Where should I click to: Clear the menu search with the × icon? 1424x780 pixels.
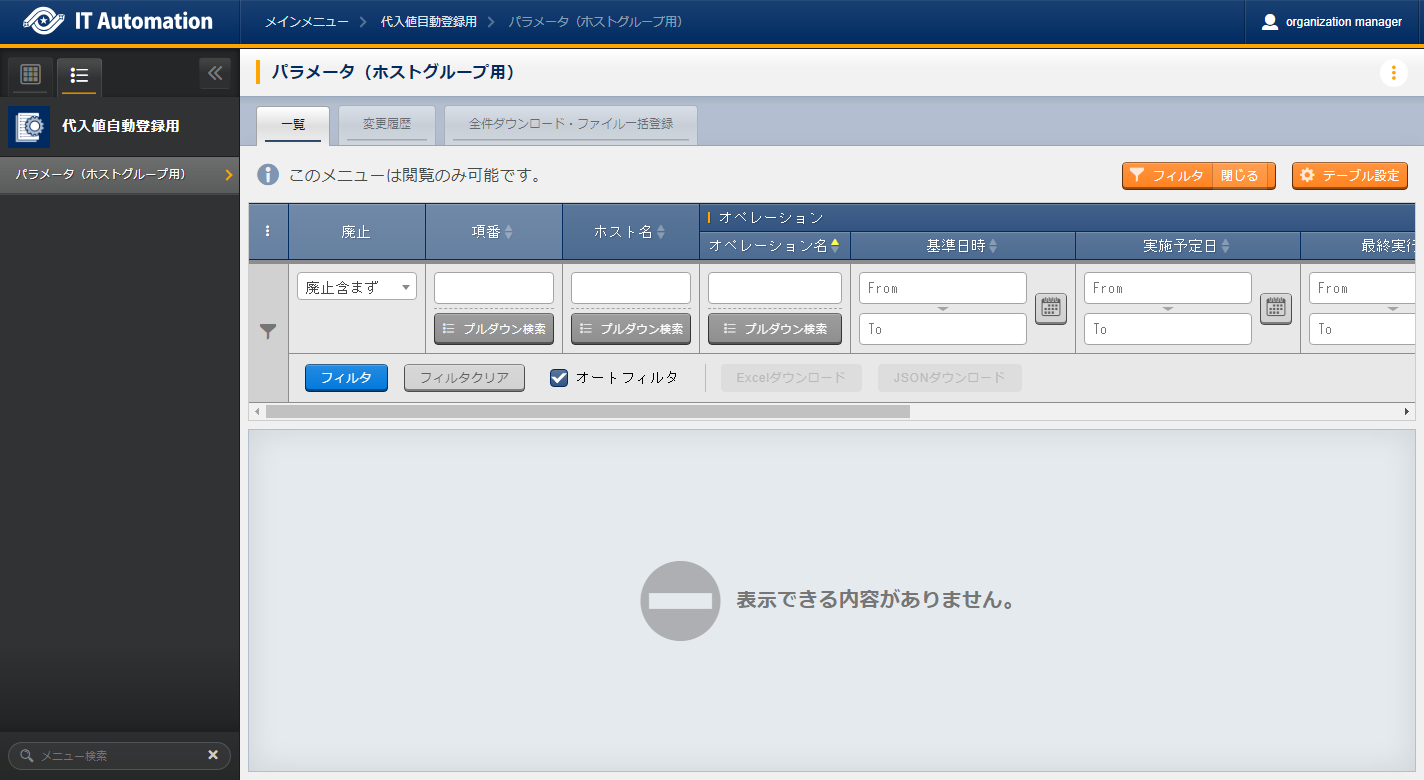point(212,756)
